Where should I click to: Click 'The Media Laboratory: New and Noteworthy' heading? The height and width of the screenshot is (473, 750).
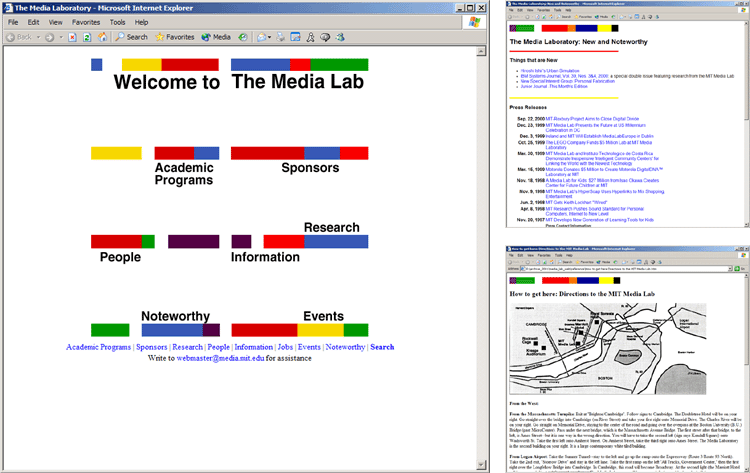coord(578,42)
